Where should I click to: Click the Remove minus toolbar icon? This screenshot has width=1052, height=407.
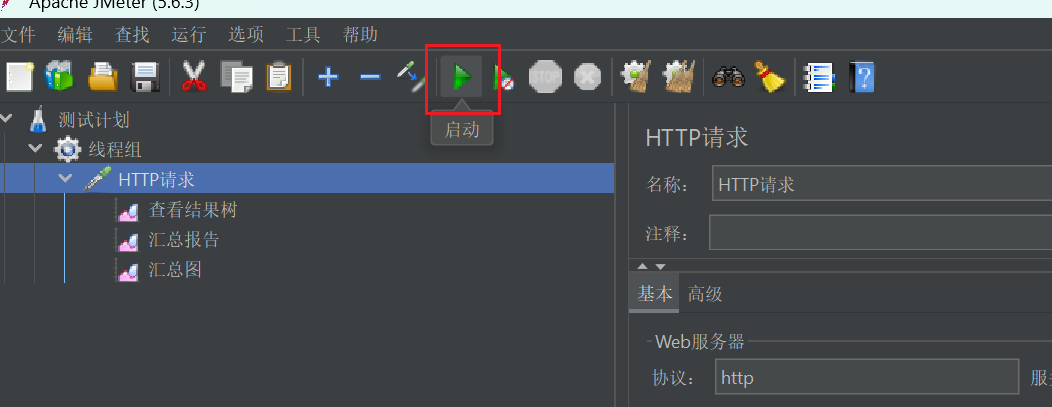coord(370,77)
